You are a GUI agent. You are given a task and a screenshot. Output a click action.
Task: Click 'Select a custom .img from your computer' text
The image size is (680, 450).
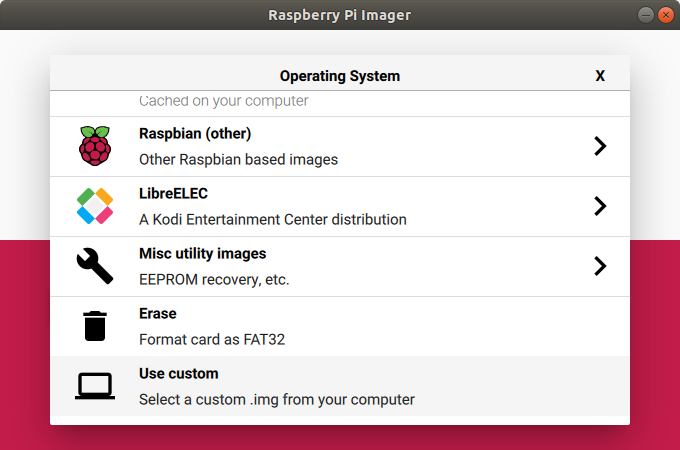[277, 400]
